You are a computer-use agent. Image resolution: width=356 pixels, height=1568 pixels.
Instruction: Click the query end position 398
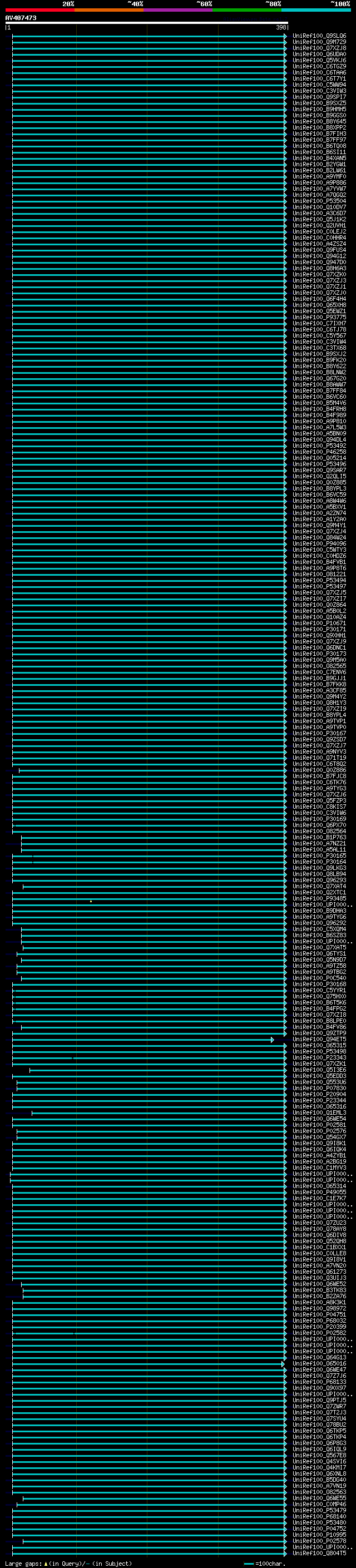click(280, 27)
